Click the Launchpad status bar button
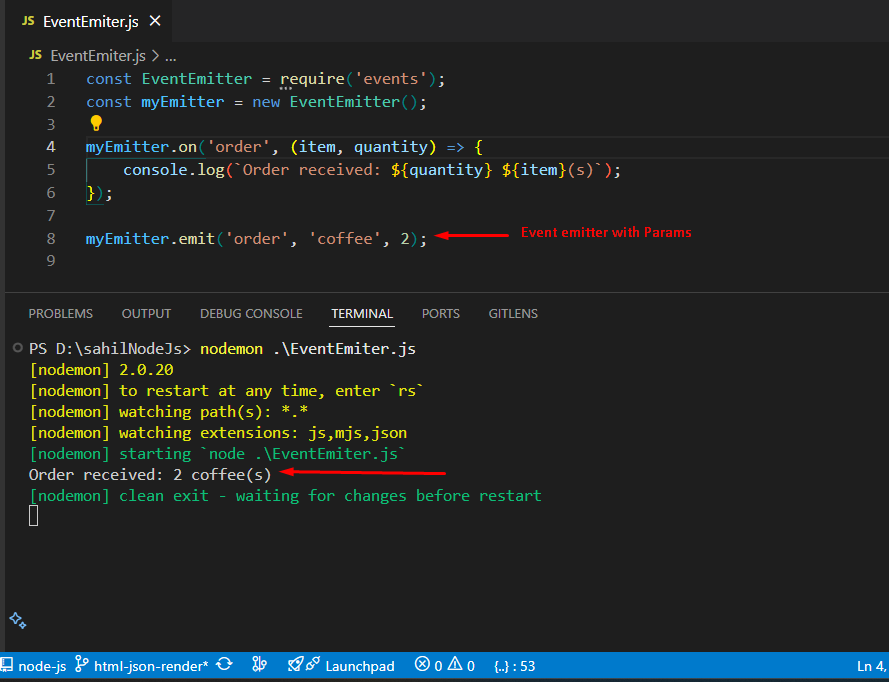 [x=360, y=666]
